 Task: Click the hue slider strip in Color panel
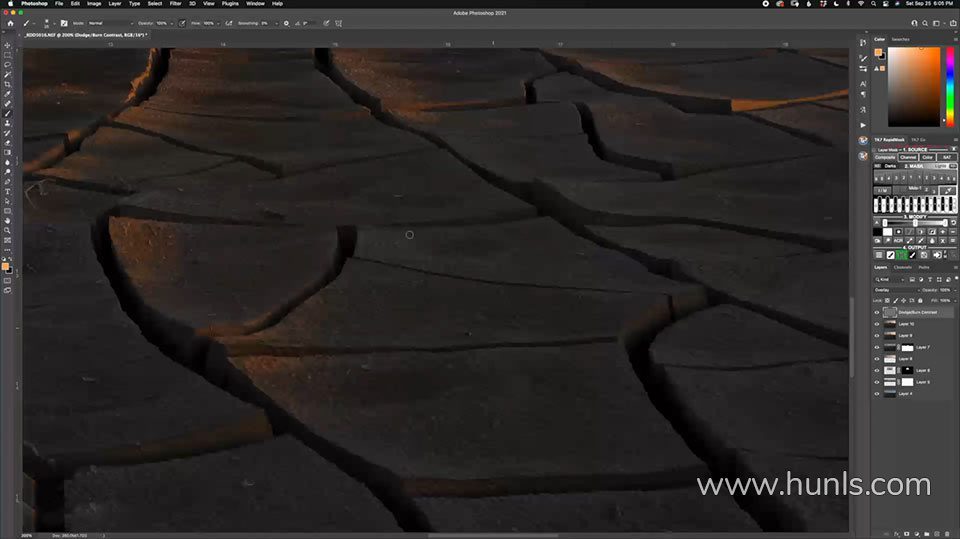950,87
